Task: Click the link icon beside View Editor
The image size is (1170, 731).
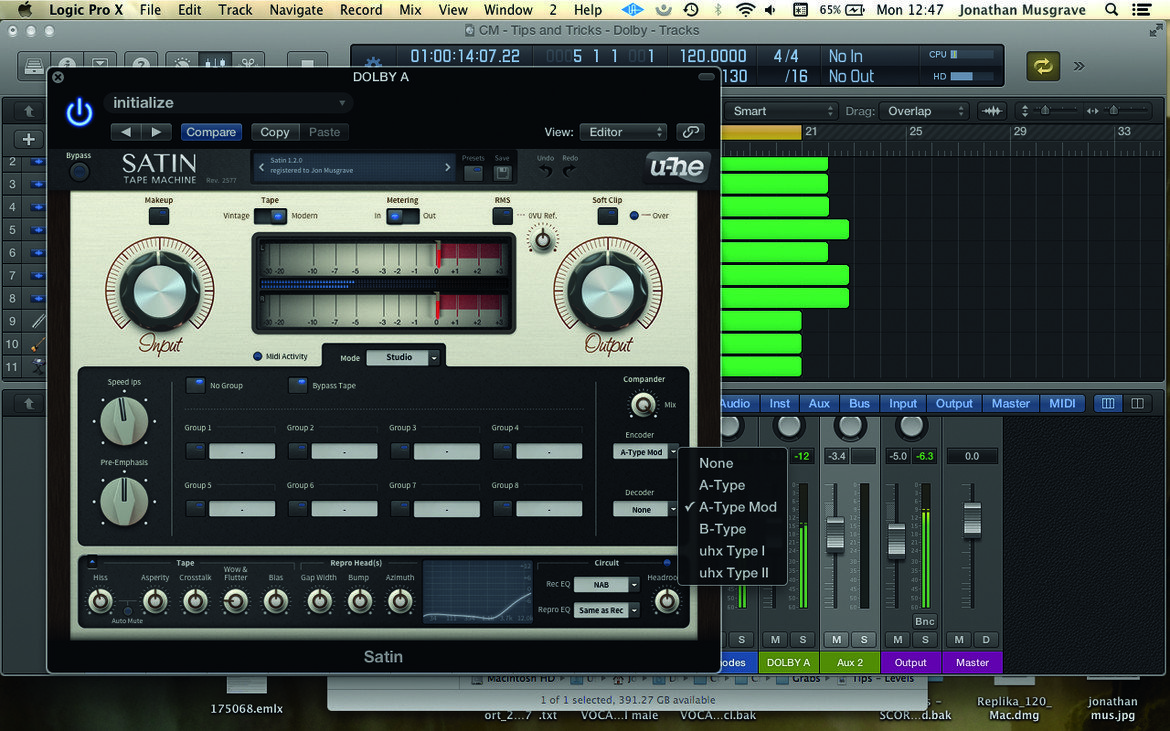Action: pos(691,132)
